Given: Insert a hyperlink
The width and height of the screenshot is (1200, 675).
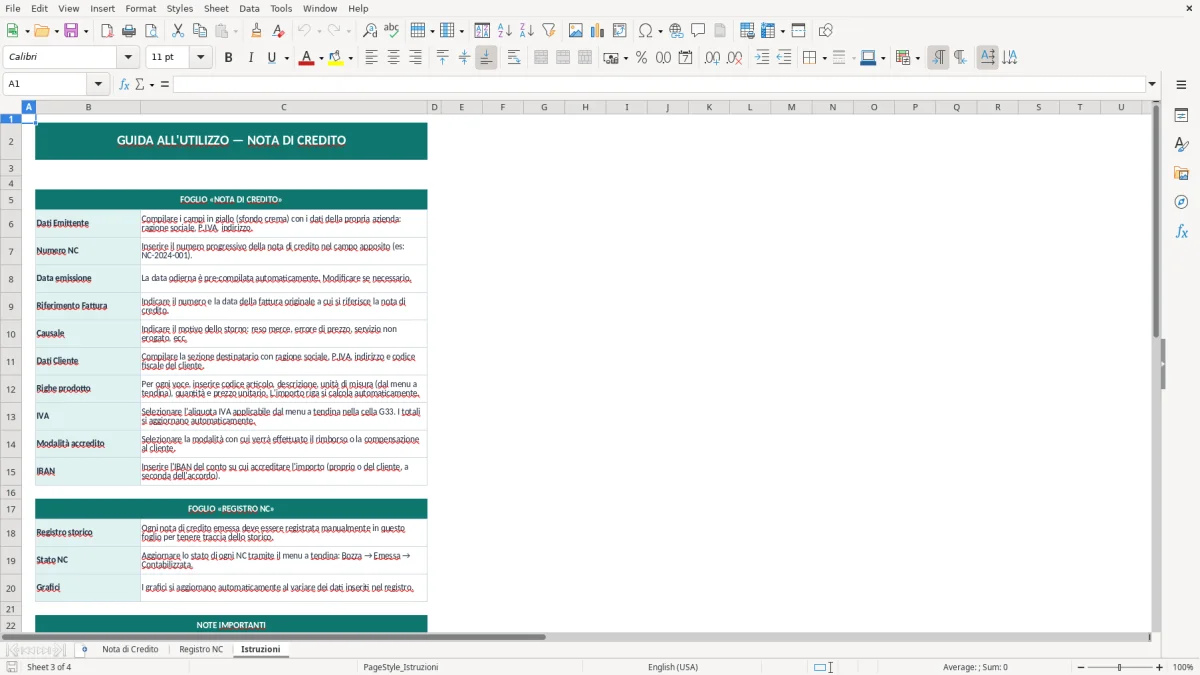Looking at the screenshot, I should (676, 31).
